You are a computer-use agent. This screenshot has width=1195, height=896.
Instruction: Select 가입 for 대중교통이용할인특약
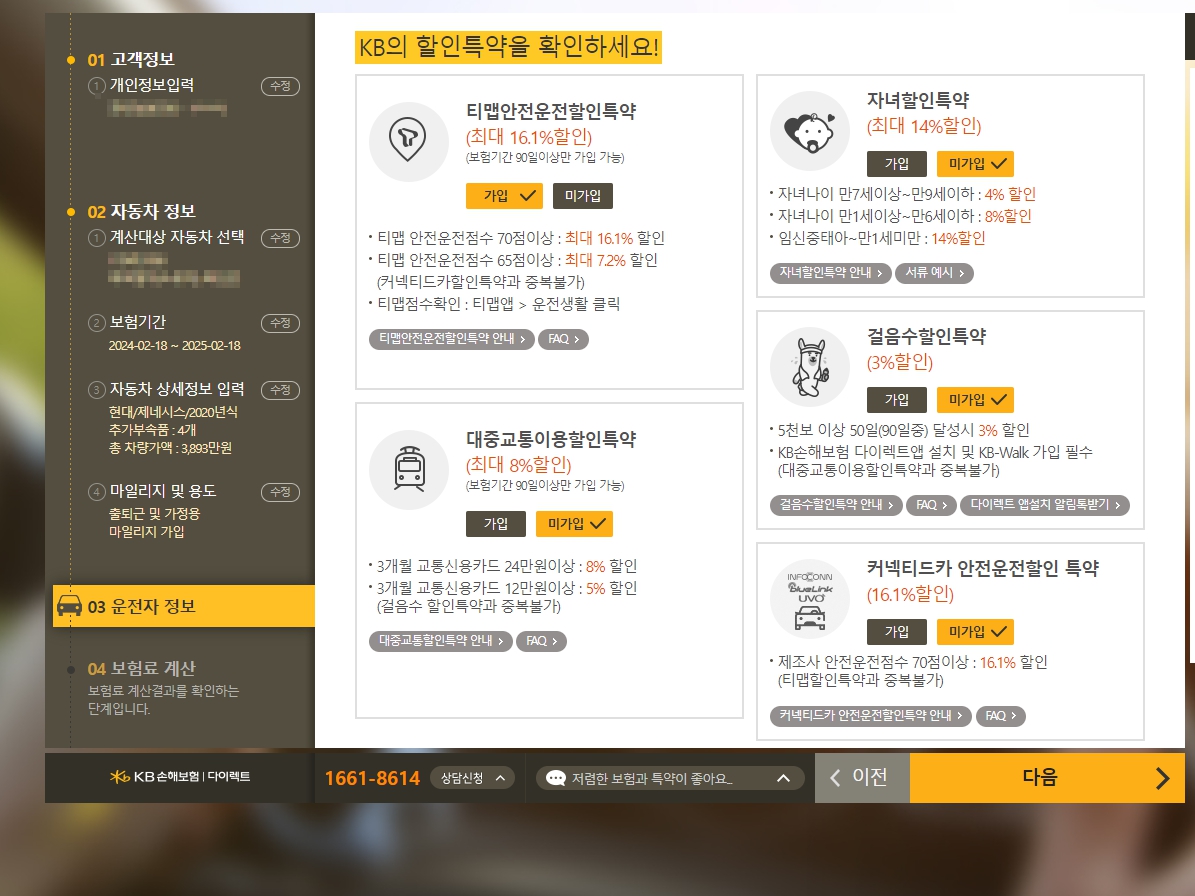tap(496, 523)
